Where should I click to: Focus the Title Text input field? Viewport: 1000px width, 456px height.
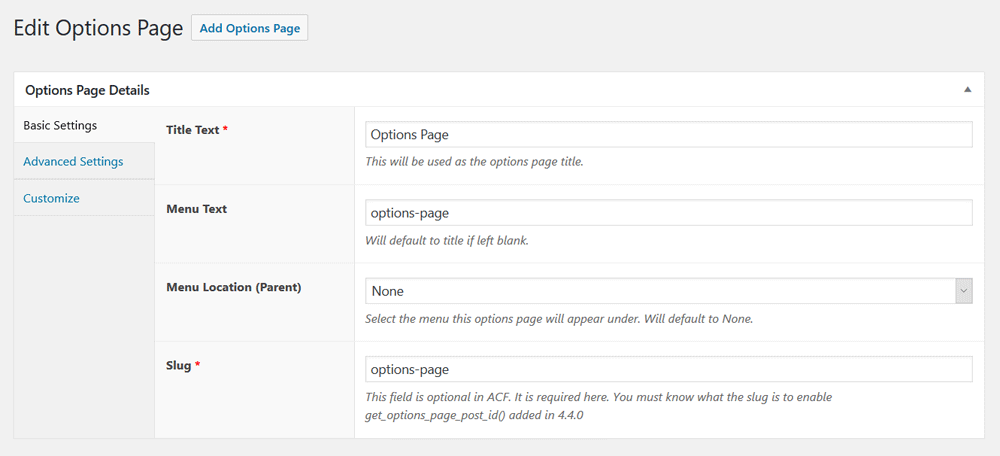668,135
